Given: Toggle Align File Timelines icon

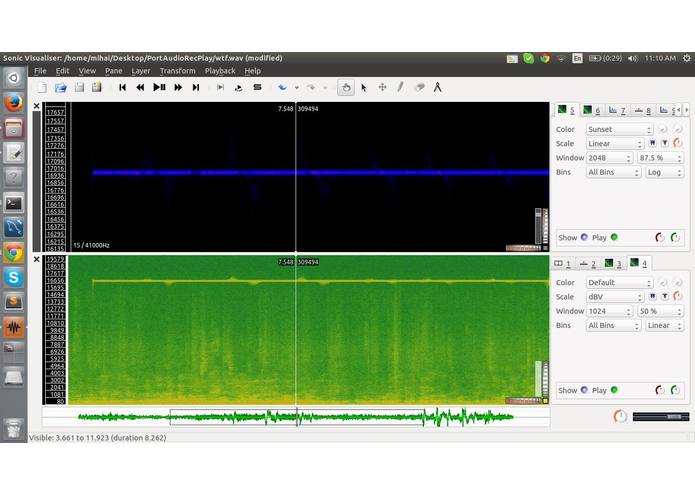Looking at the screenshot, I should click(x=257, y=87).
